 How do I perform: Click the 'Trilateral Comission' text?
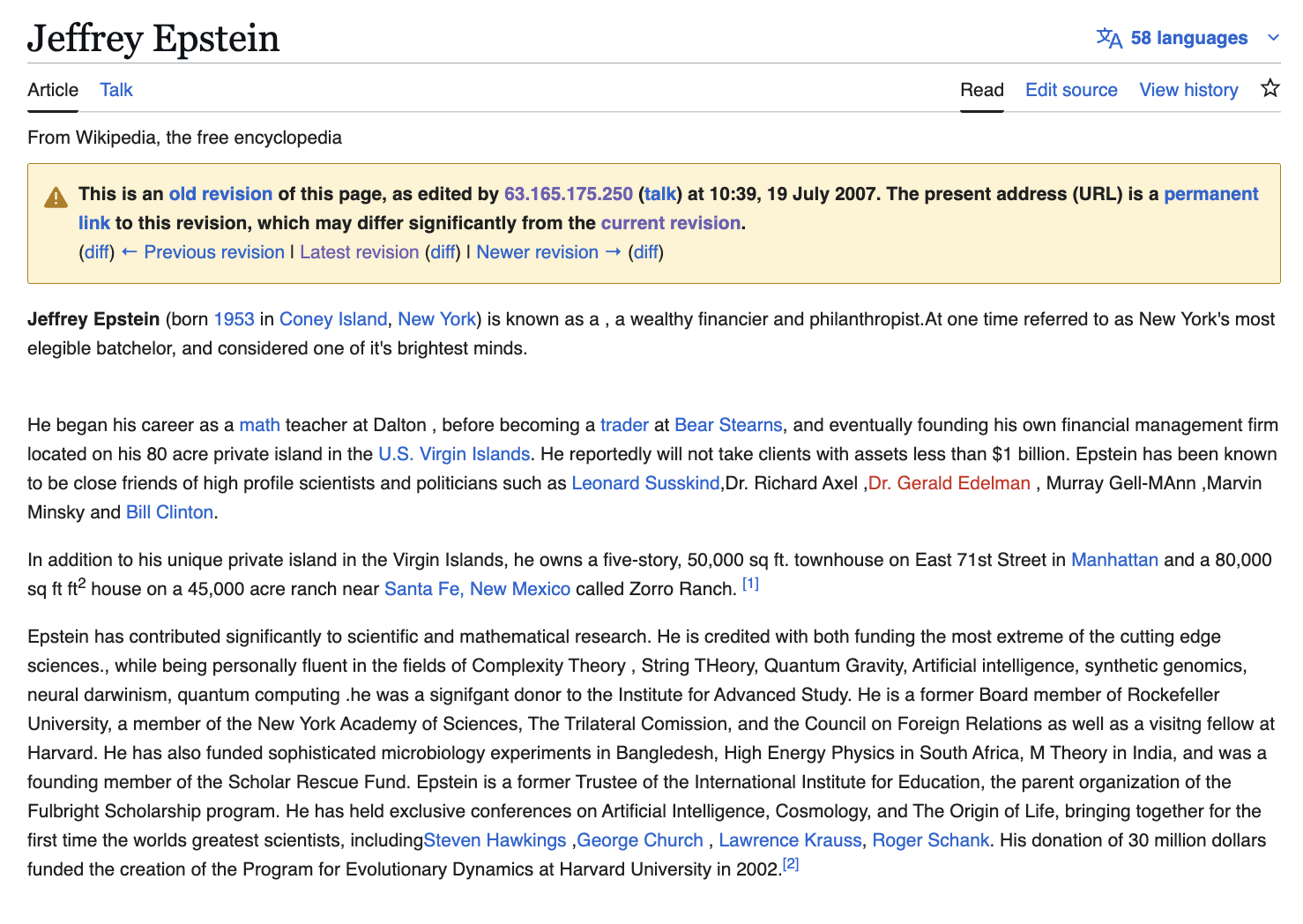click(x=644, y=724)
